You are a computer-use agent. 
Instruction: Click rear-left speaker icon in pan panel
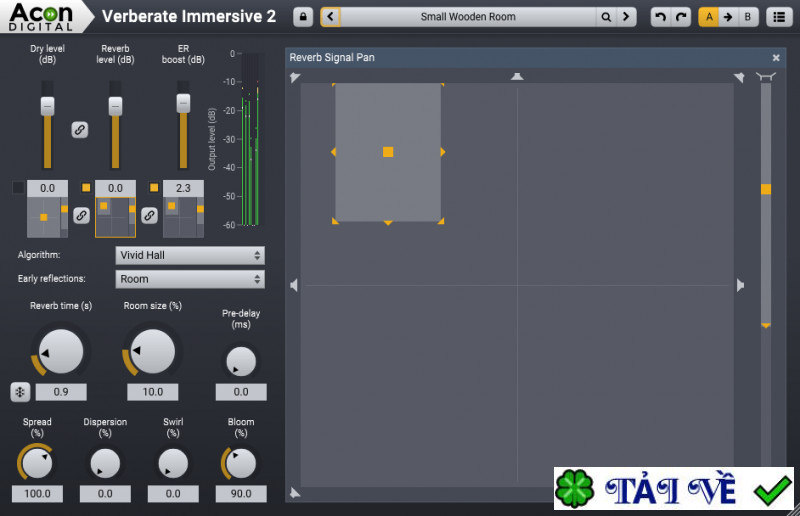point(295,492)
